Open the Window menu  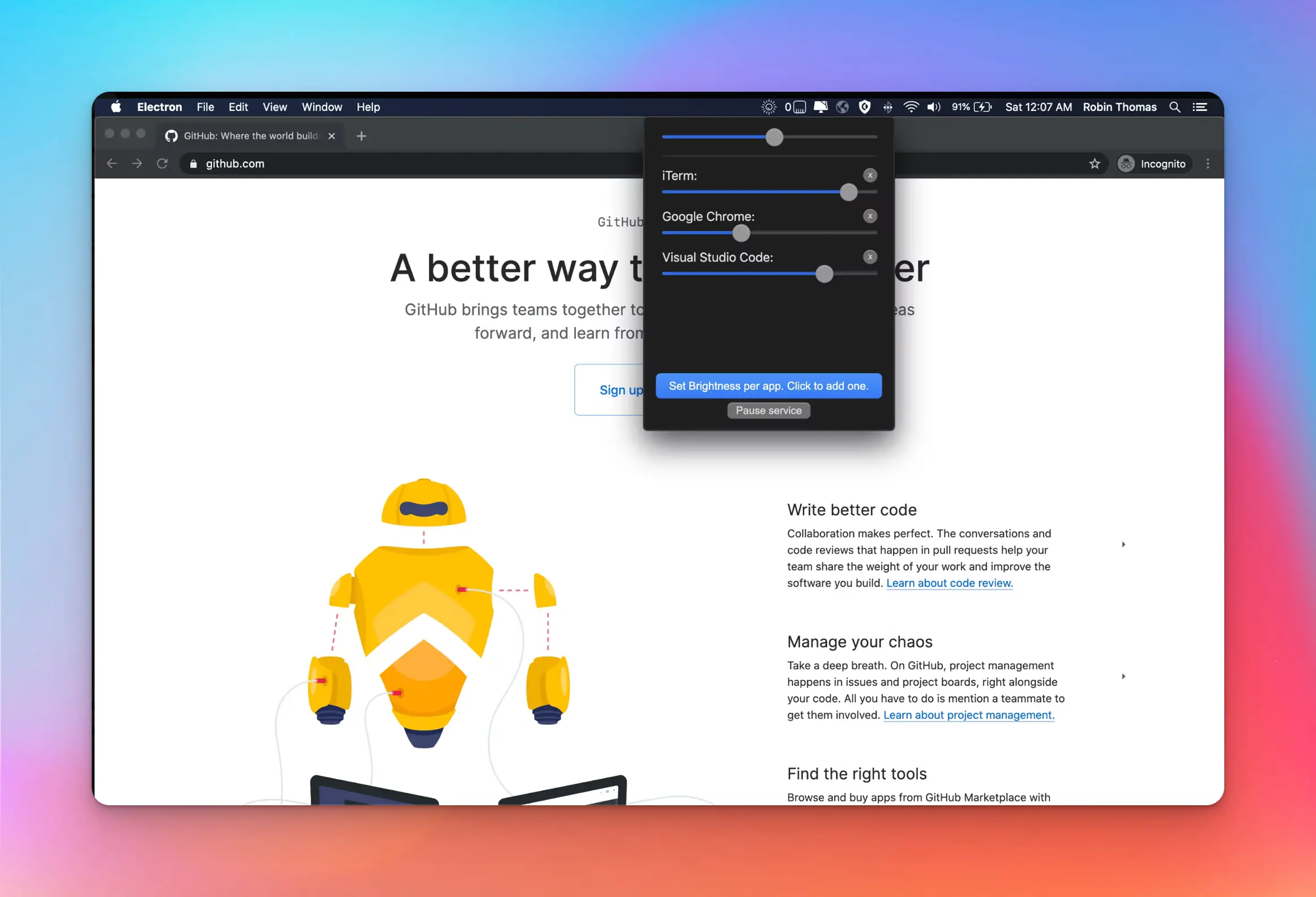322,107
